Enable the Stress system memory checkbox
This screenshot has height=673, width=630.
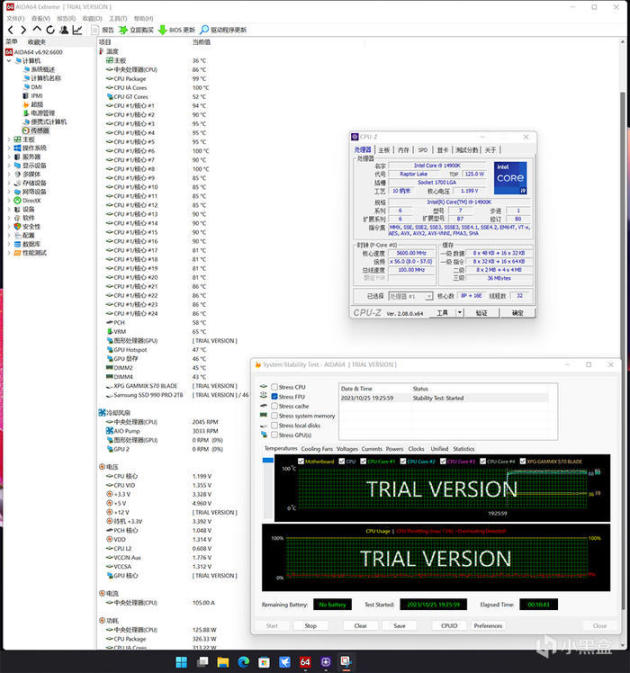[x=275, y=415]
